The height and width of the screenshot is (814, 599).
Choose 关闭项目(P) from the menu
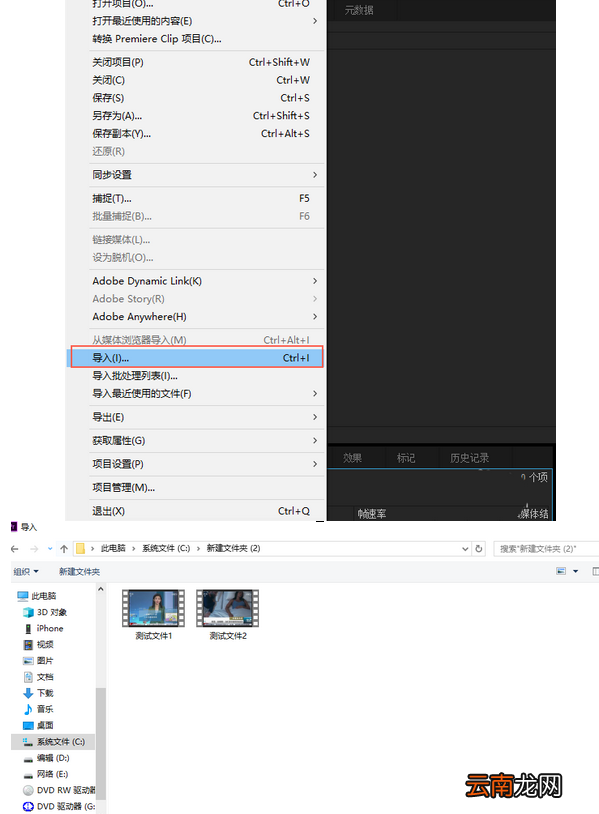pyautogui.click(x=206, y=62)
